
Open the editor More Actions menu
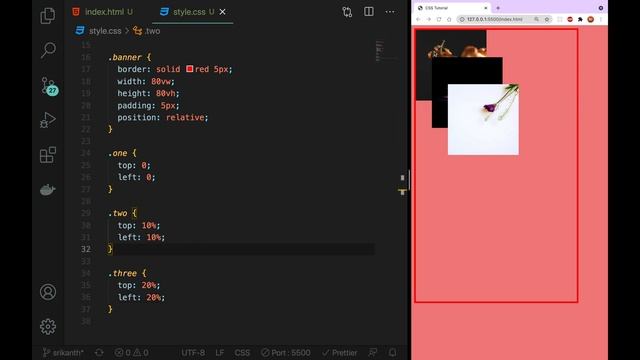[x=390, y=12]
